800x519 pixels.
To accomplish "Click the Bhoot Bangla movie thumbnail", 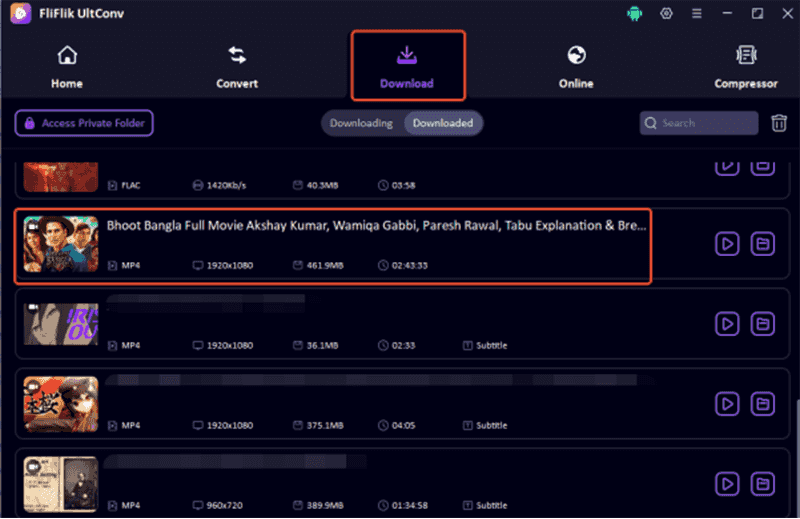I will [61, 244].
